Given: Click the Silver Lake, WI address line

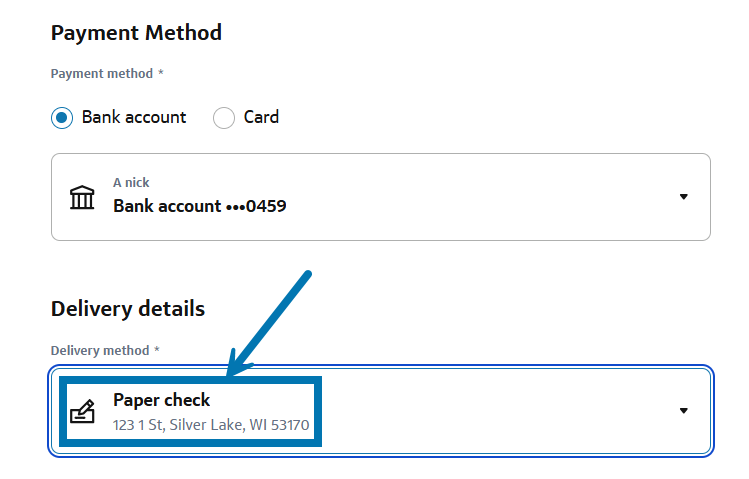Looking at the screenshot, I should 211,425.
